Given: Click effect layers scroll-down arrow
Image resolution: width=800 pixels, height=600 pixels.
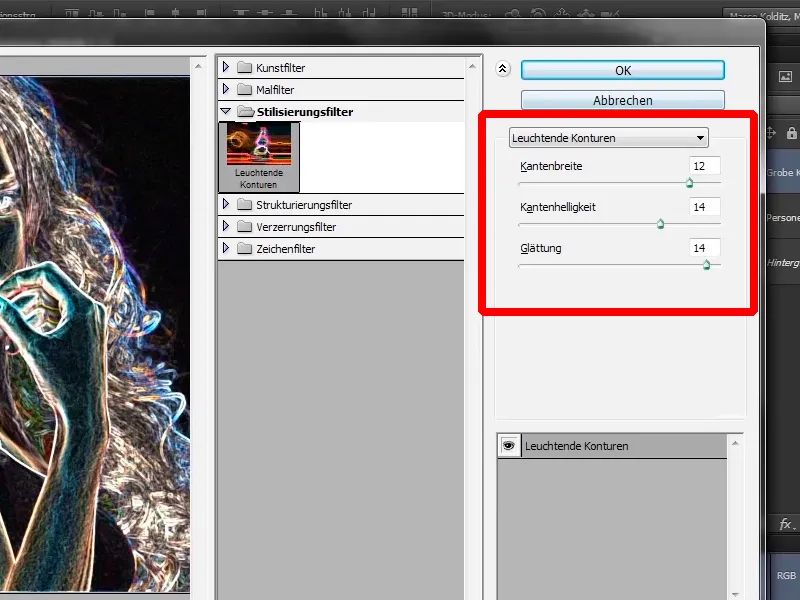Looking at the screenshot, I should click(735, 594).
